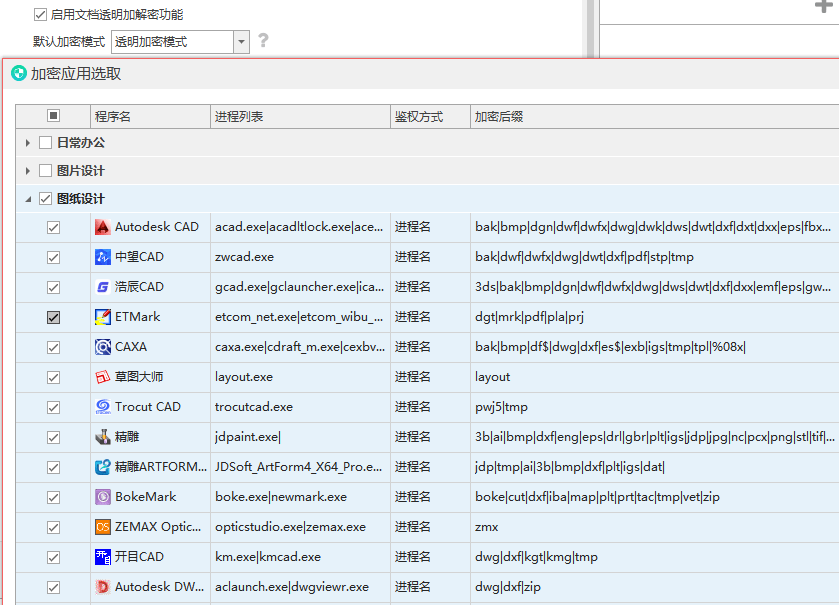Check the 日常办公 group checkbox
Viewport: 839px width, 605px height.
click(x=45, y=142)
